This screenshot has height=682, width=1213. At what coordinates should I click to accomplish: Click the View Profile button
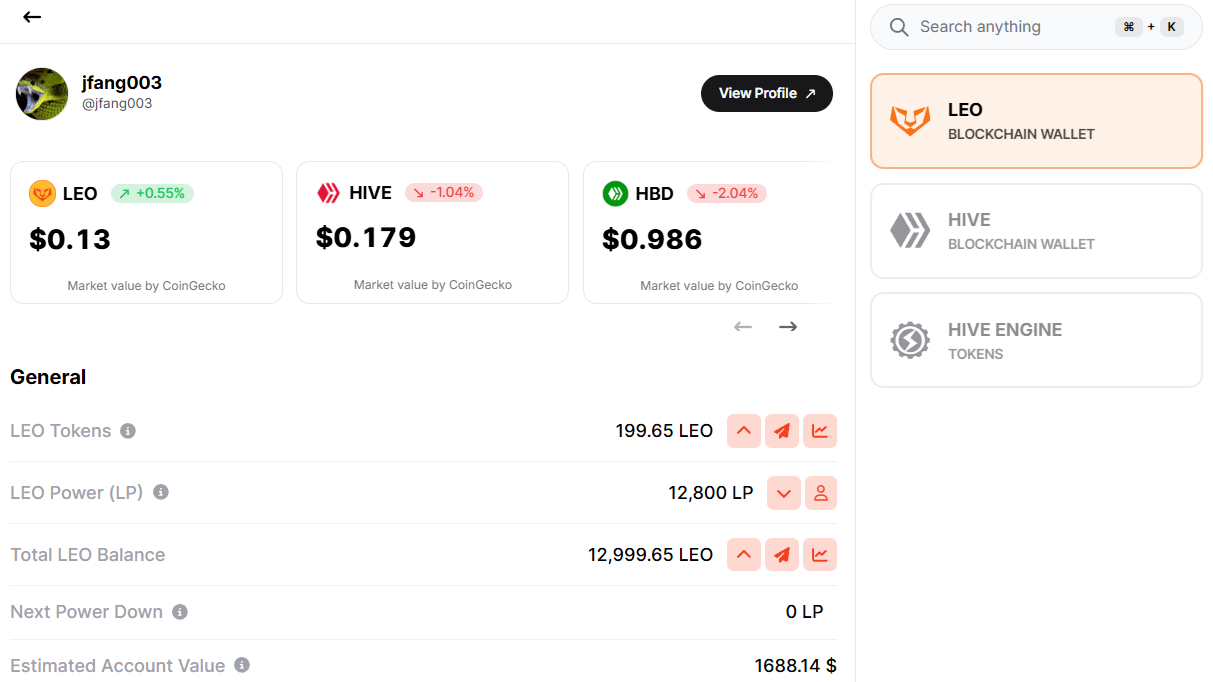click(766, 93)
